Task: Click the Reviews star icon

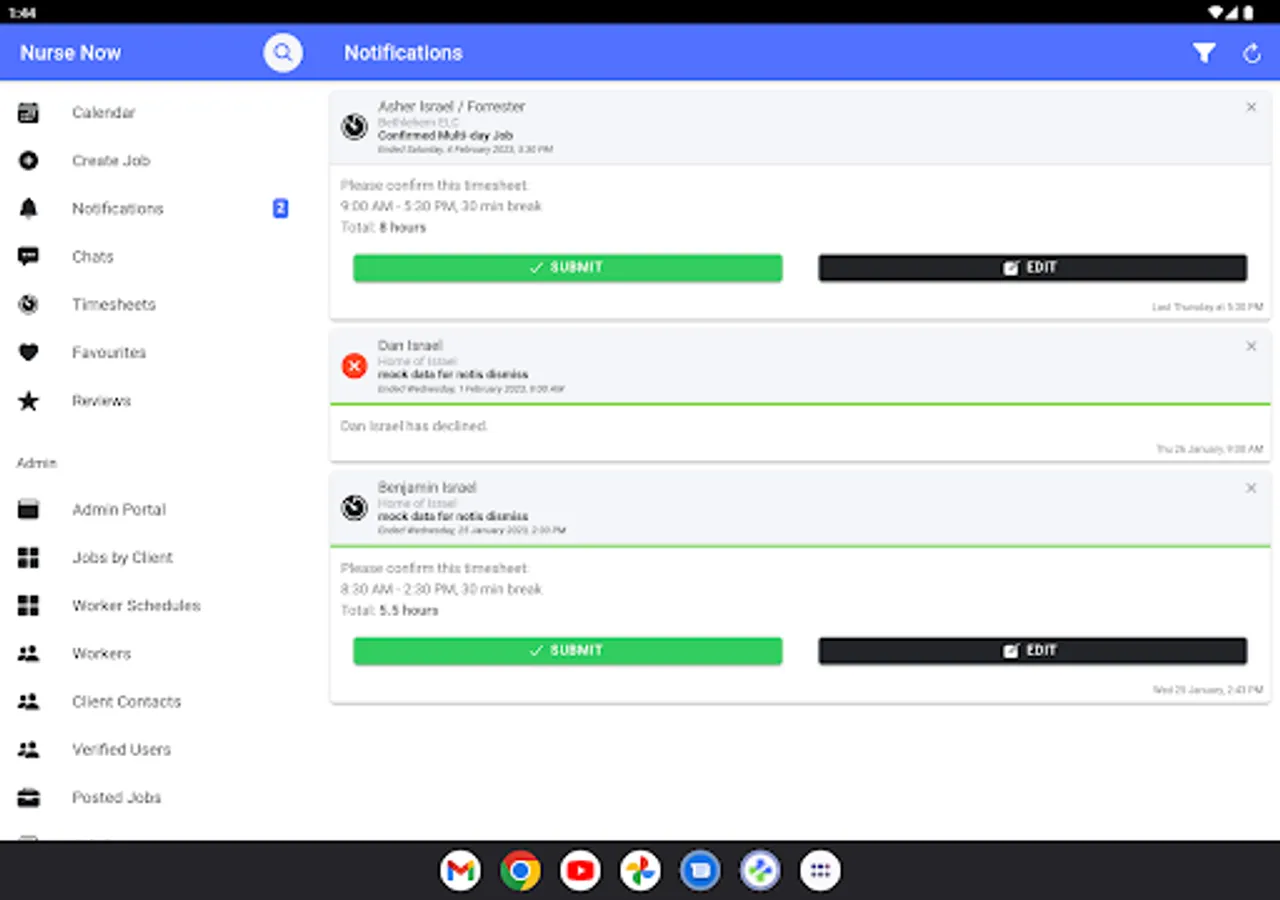Action: pos(28,401)
